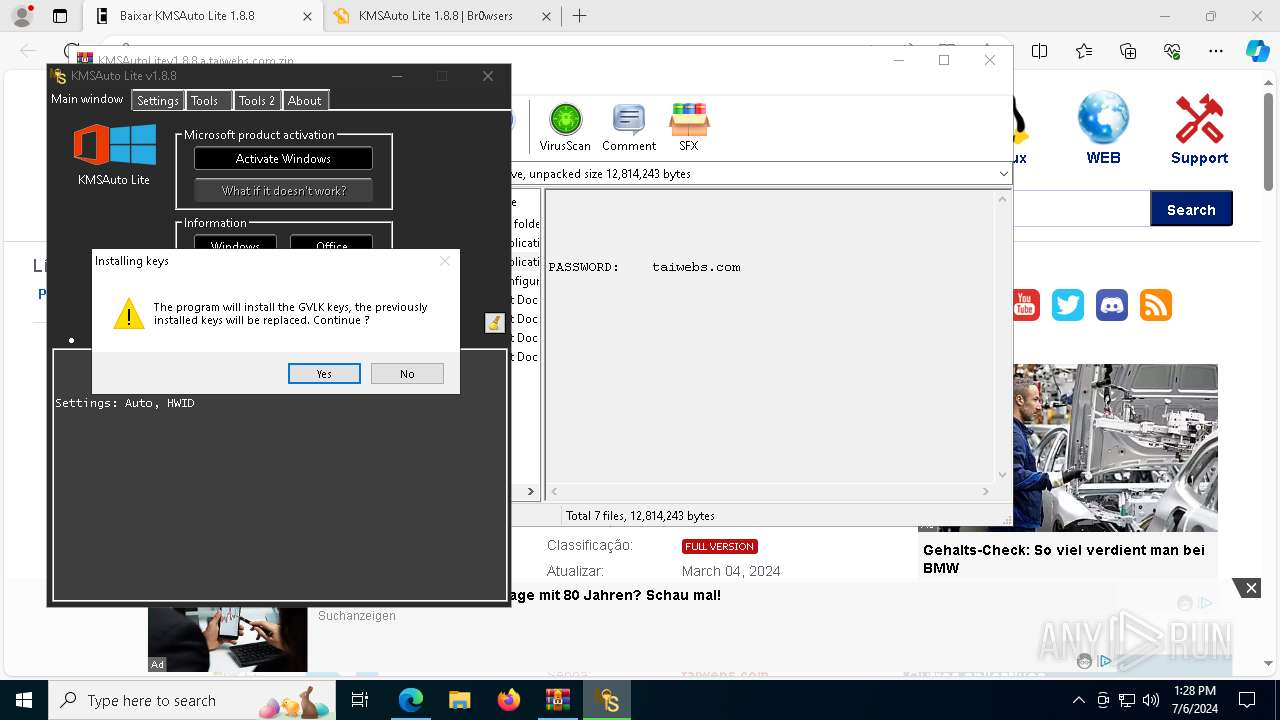Viewport: 1280px width, 720px height.
Task: Open the notification center icon
Action: click(x=1247, y=700)
